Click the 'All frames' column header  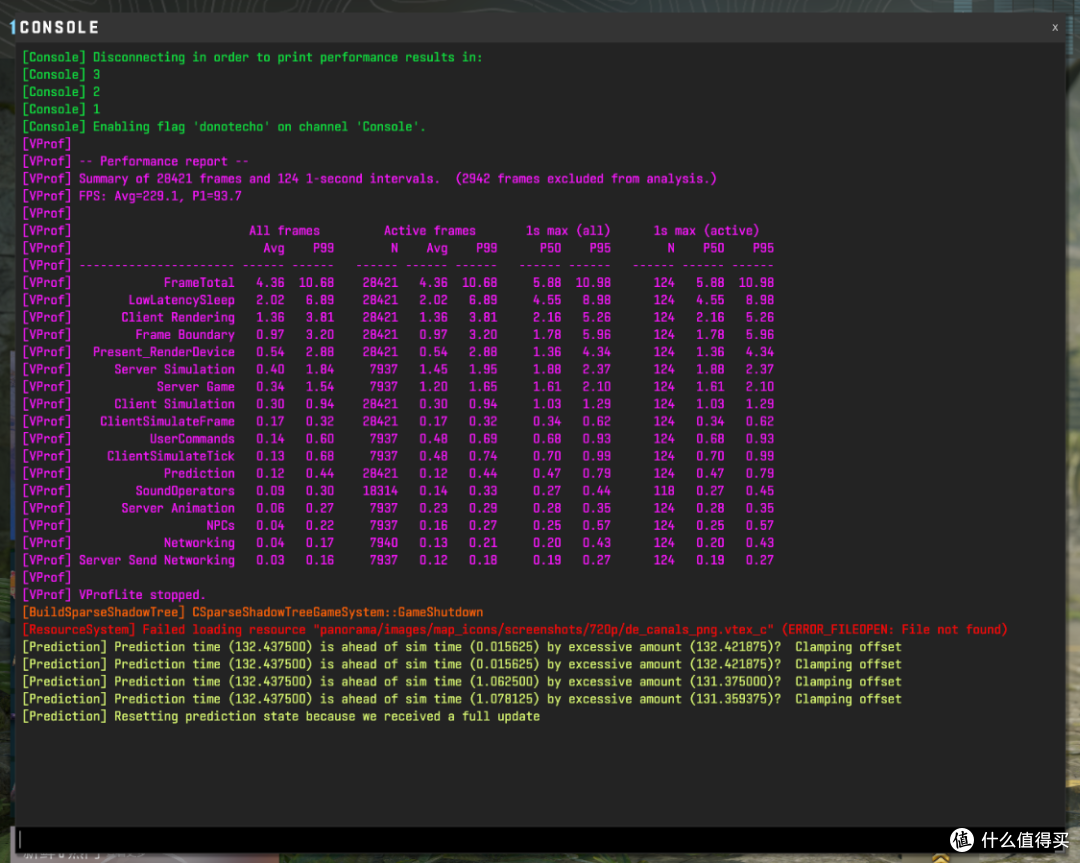pyautogui.click(x=284, y=231)
